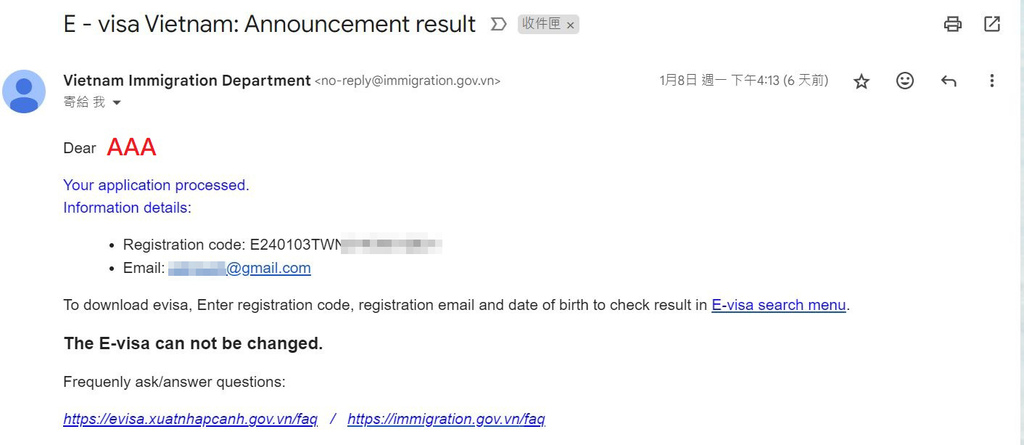
Task: Add an emoji reaction to the email
Action: coord(905,81)
